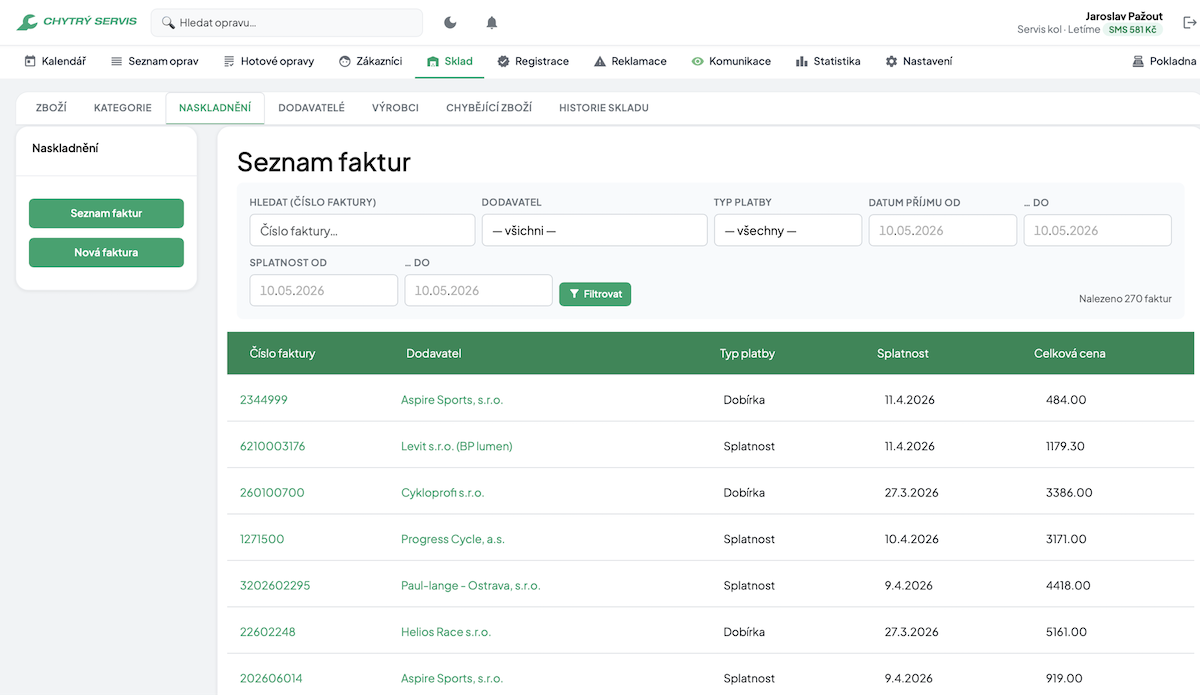
Task: Open supplier Paul-lange – Ostrava, s.r.o.
Action: [471, 586]
